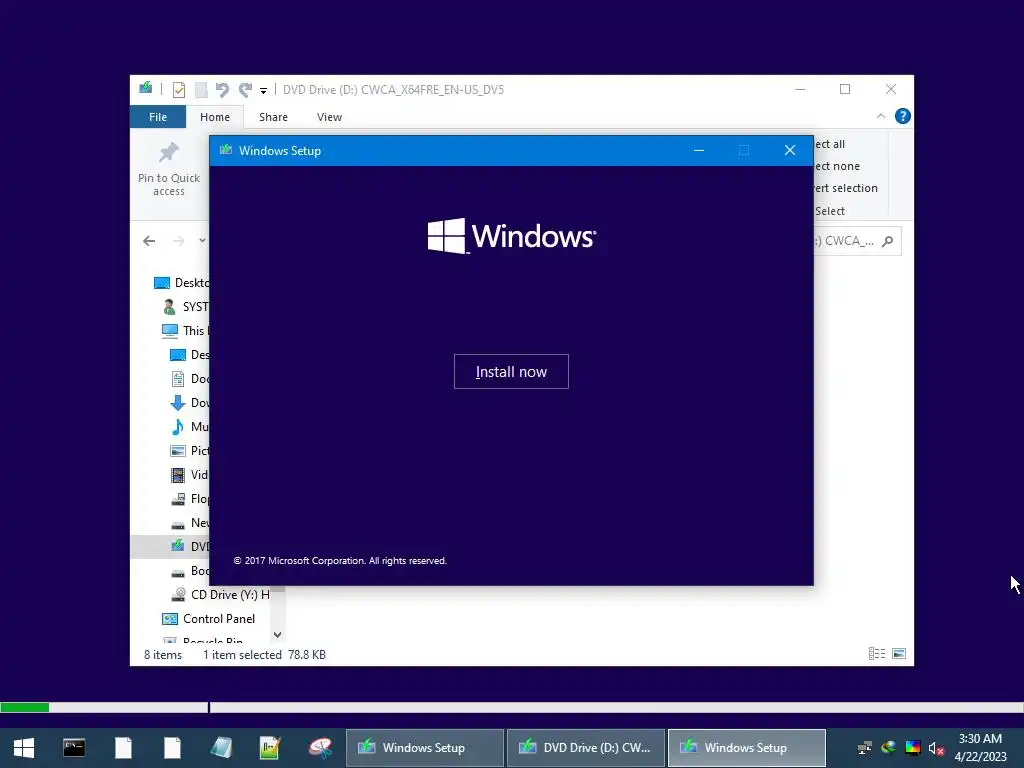The width and height of the screenshot is (1024, 768).
Task: Click Select none in the ribbon
Action: tap(837, 166)
